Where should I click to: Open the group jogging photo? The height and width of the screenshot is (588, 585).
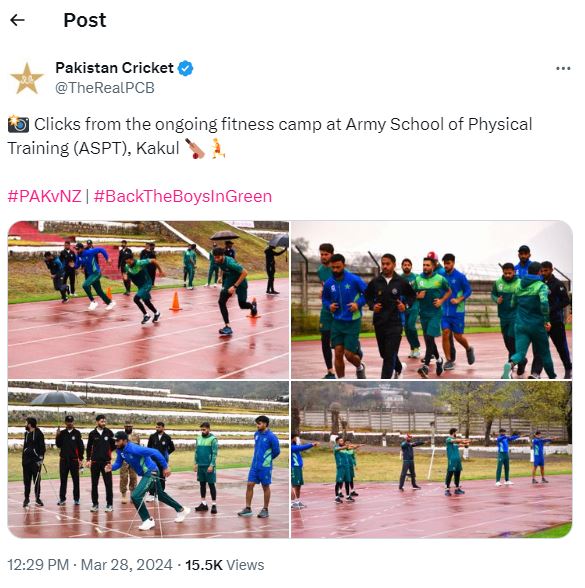pyautogui.click(x=432, y=300)
